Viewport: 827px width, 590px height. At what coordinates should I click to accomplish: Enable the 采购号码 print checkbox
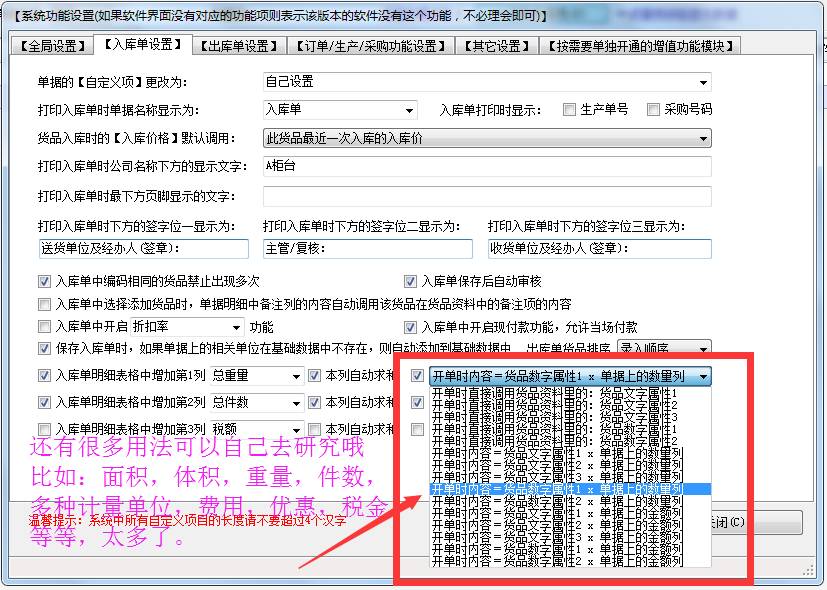tap(653, 110)
